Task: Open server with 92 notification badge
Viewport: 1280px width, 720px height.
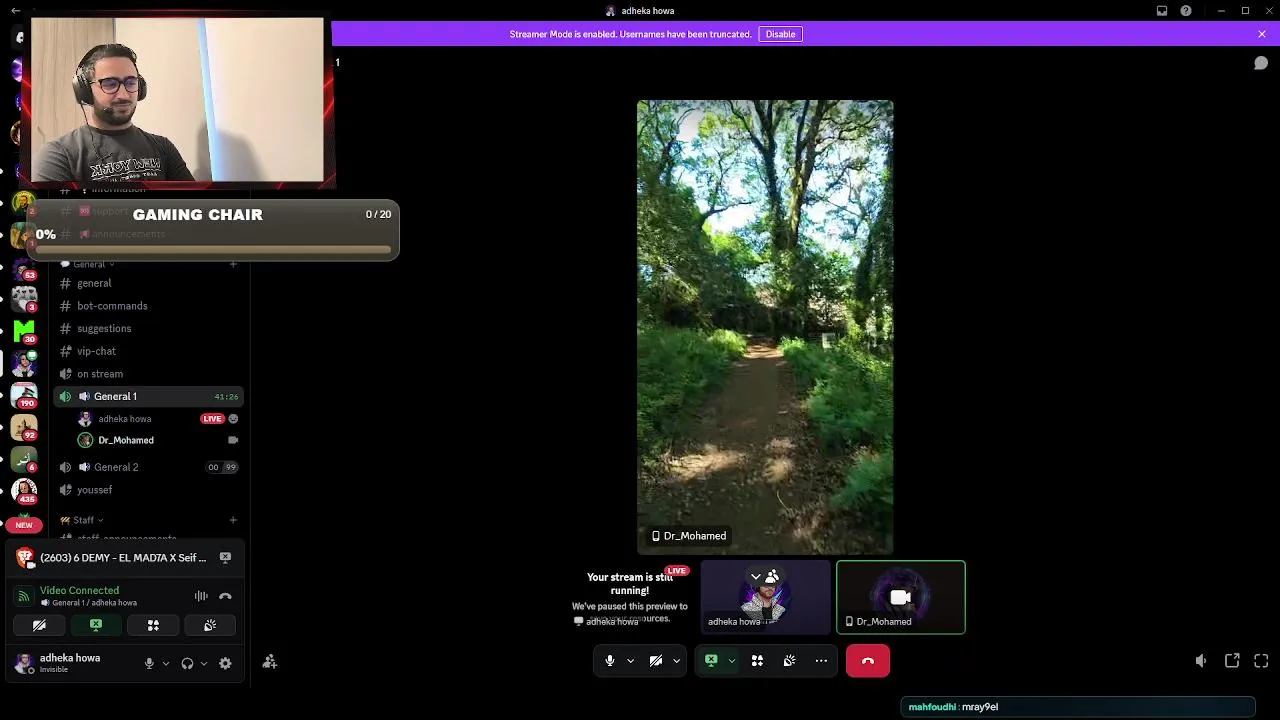Action: pyautogui.click(x=24, y=428)
